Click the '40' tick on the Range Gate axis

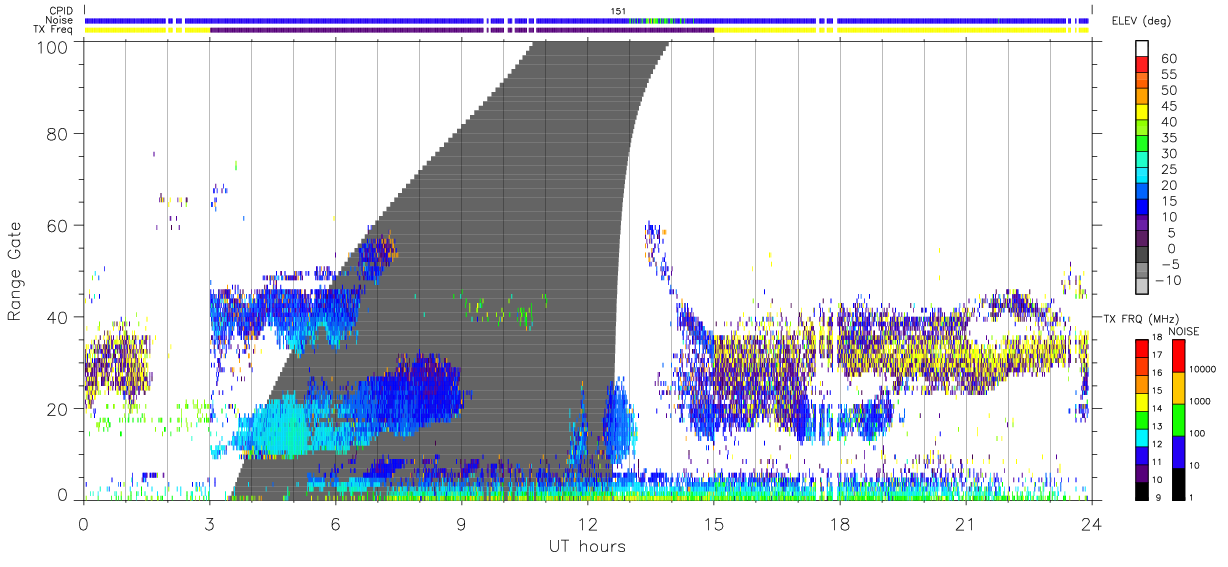tap(57, 317)
